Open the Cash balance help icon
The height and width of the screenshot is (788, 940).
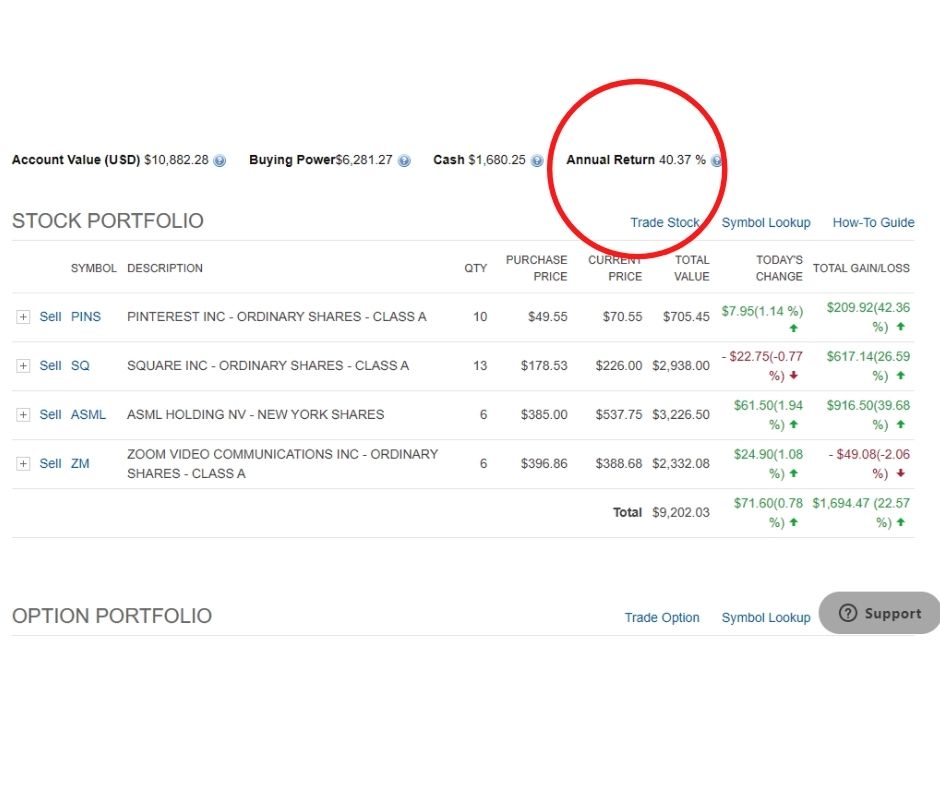point(536,160)
